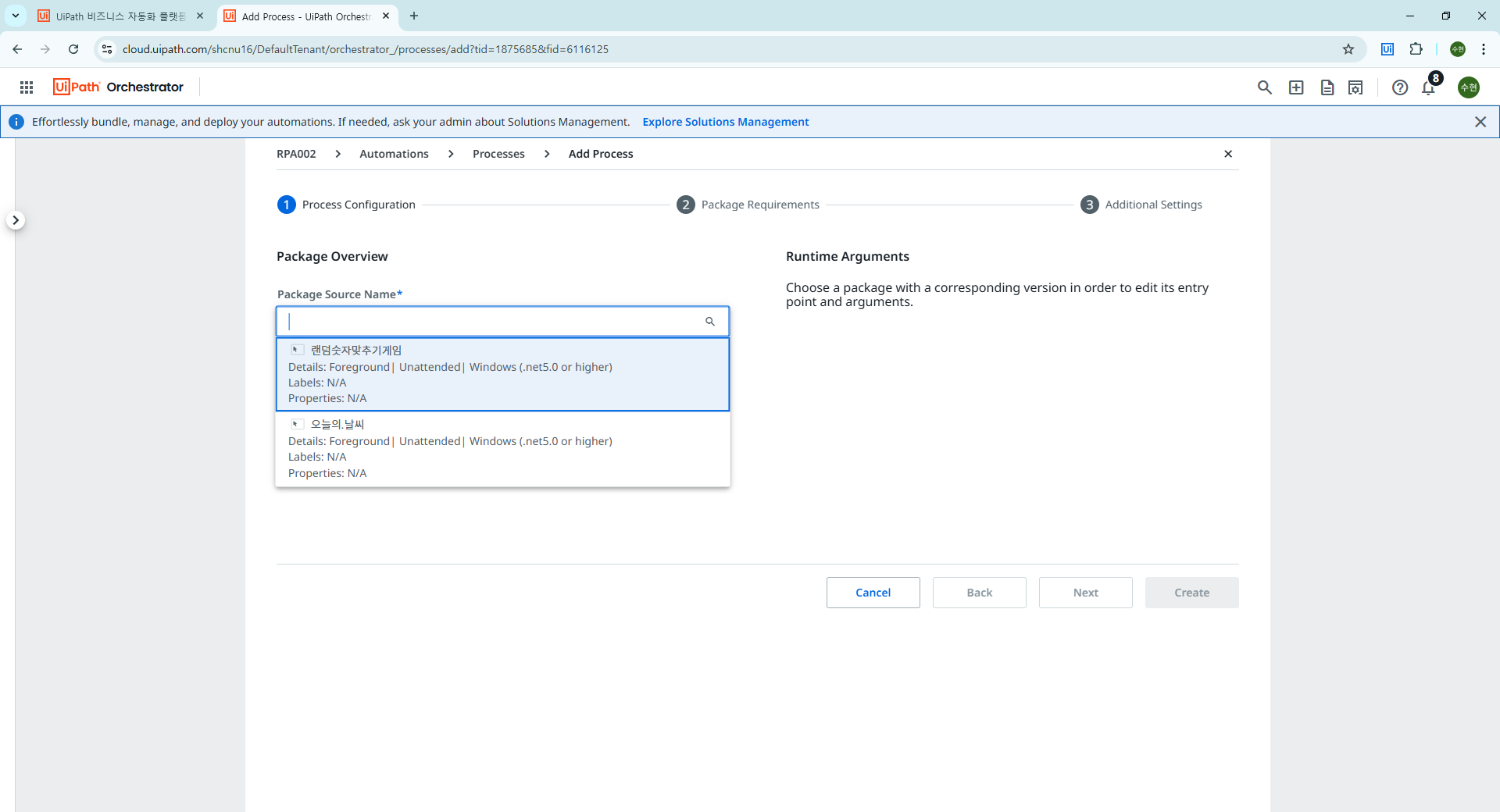Select the Package Requirements step
1500x812 pixels.
pyautogui.click(x=748, y=205)
